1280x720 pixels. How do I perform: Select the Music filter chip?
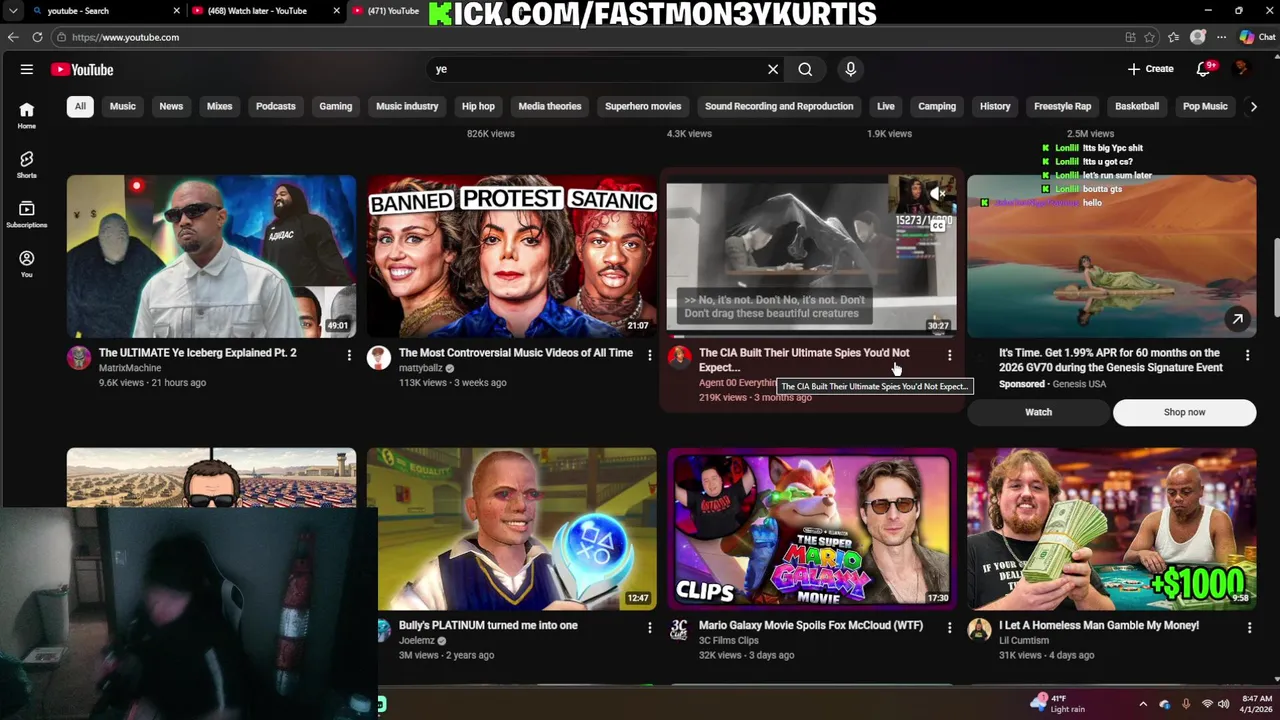coord(123,106)
